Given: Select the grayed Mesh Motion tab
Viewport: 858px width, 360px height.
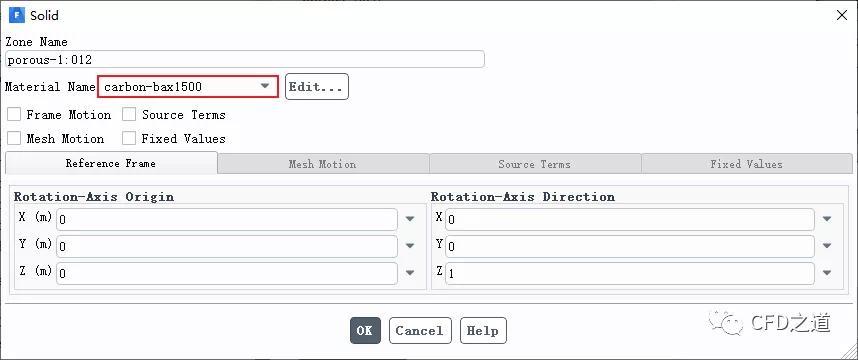Looking at the screenshot, I should click(x=323, y=164).
